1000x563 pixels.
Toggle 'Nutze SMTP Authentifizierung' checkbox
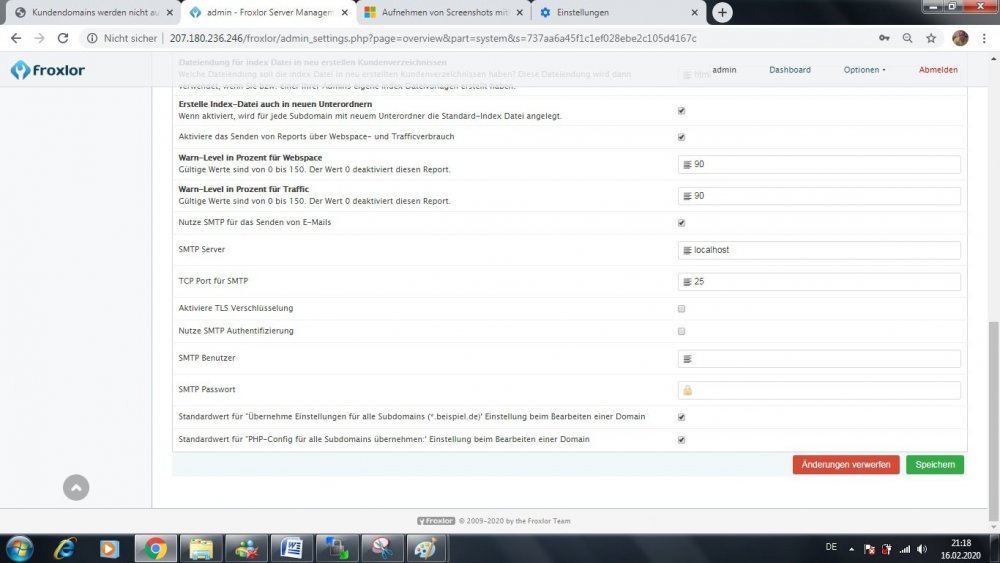tap(681, 331)
